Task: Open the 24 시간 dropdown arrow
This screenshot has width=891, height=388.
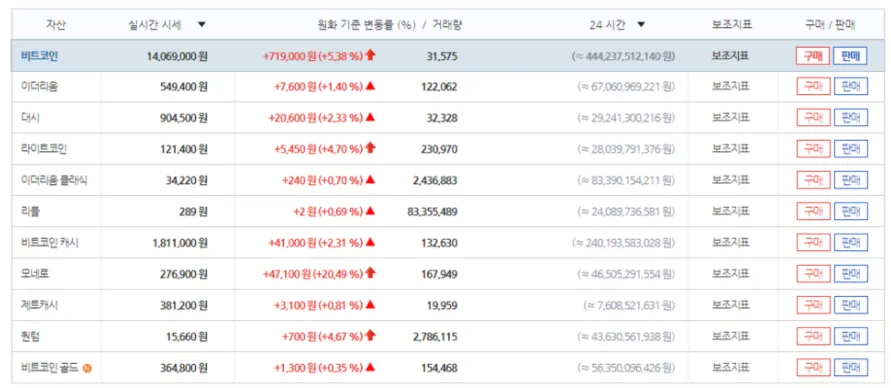Action: click(x=642, y=25)
